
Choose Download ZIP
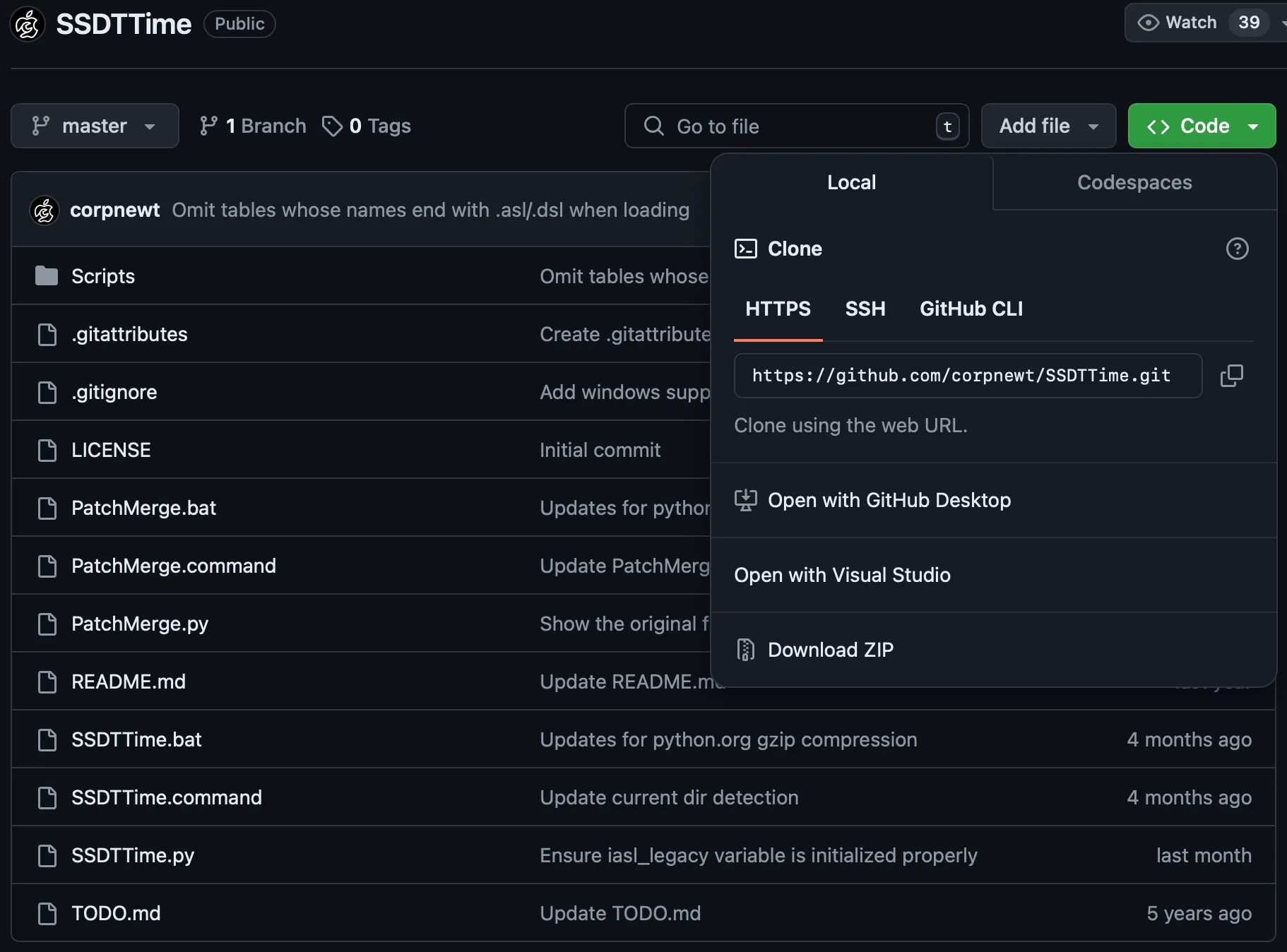[993, 650]
